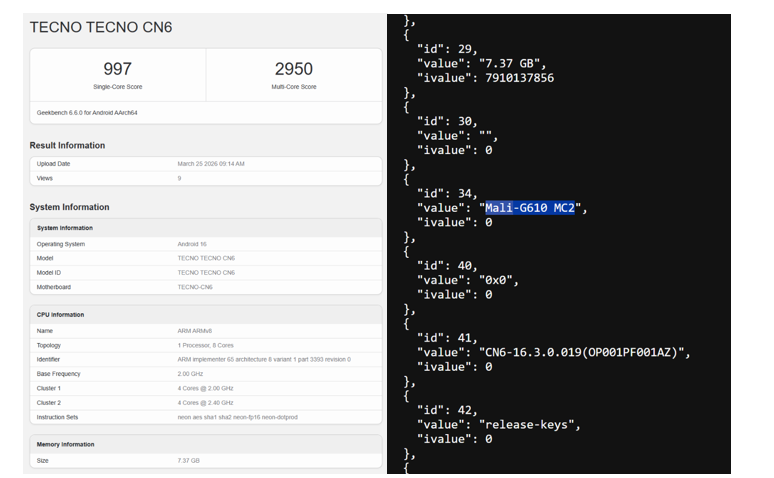Click the TECNO-CN6 motherboard value
Image resolution: width=774 pixels, height=478 pixels.
(195, 287)
